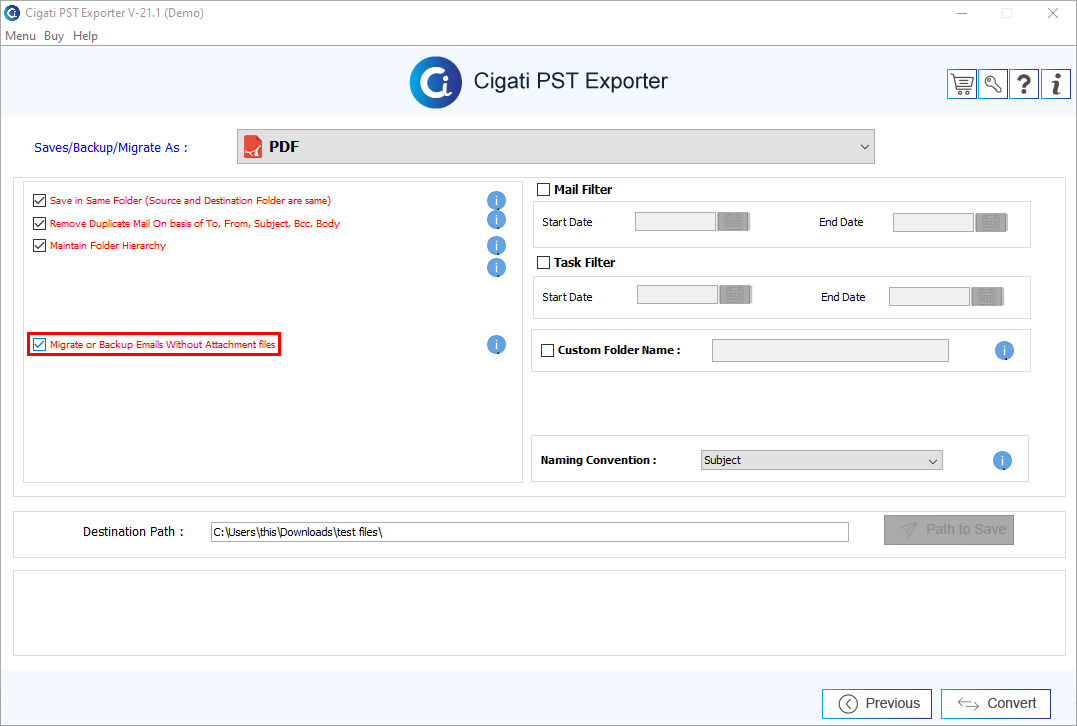1077x726 pixels.
Task: Click the question mark help icon
Action: pyautogui.click(x=1024, y=84)
